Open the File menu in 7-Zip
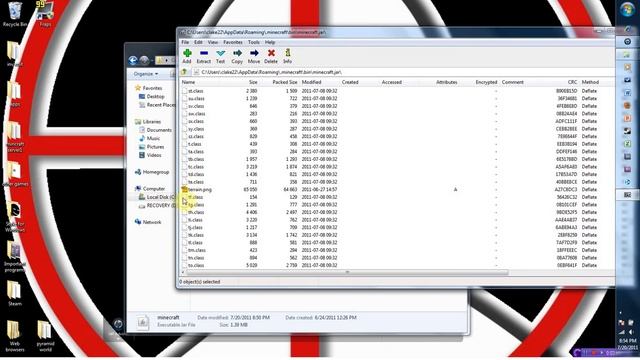This screenshot has height=360, width=640. 185,42
